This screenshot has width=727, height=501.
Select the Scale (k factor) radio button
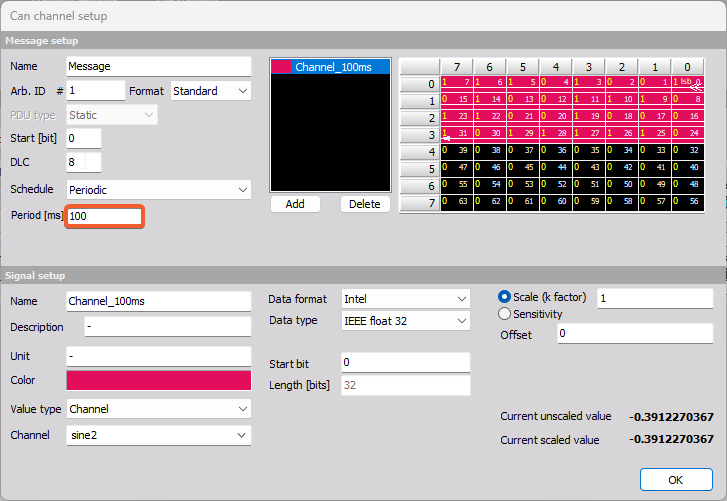coord(504,297)
